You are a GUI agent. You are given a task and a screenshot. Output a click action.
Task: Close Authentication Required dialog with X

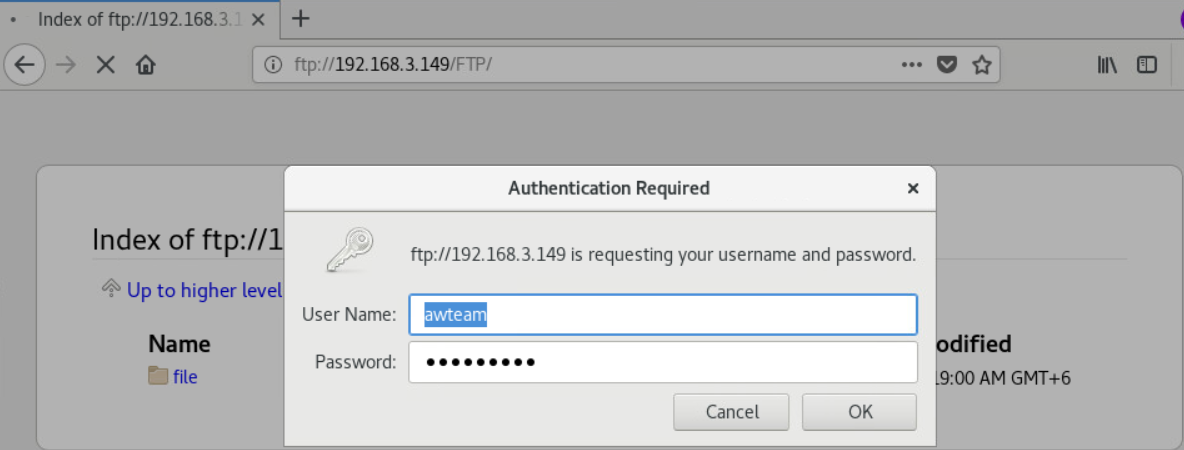click(913, 188)
